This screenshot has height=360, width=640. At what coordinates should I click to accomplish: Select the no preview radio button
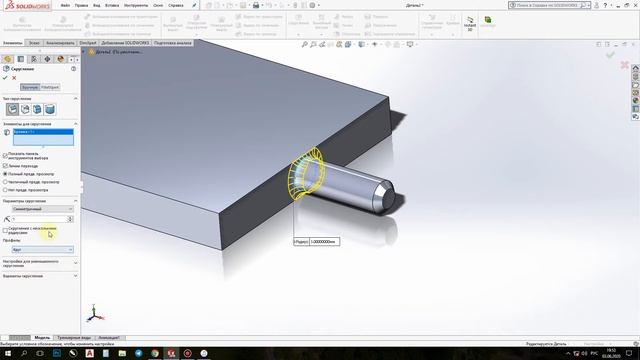click(x=5, y=190)
